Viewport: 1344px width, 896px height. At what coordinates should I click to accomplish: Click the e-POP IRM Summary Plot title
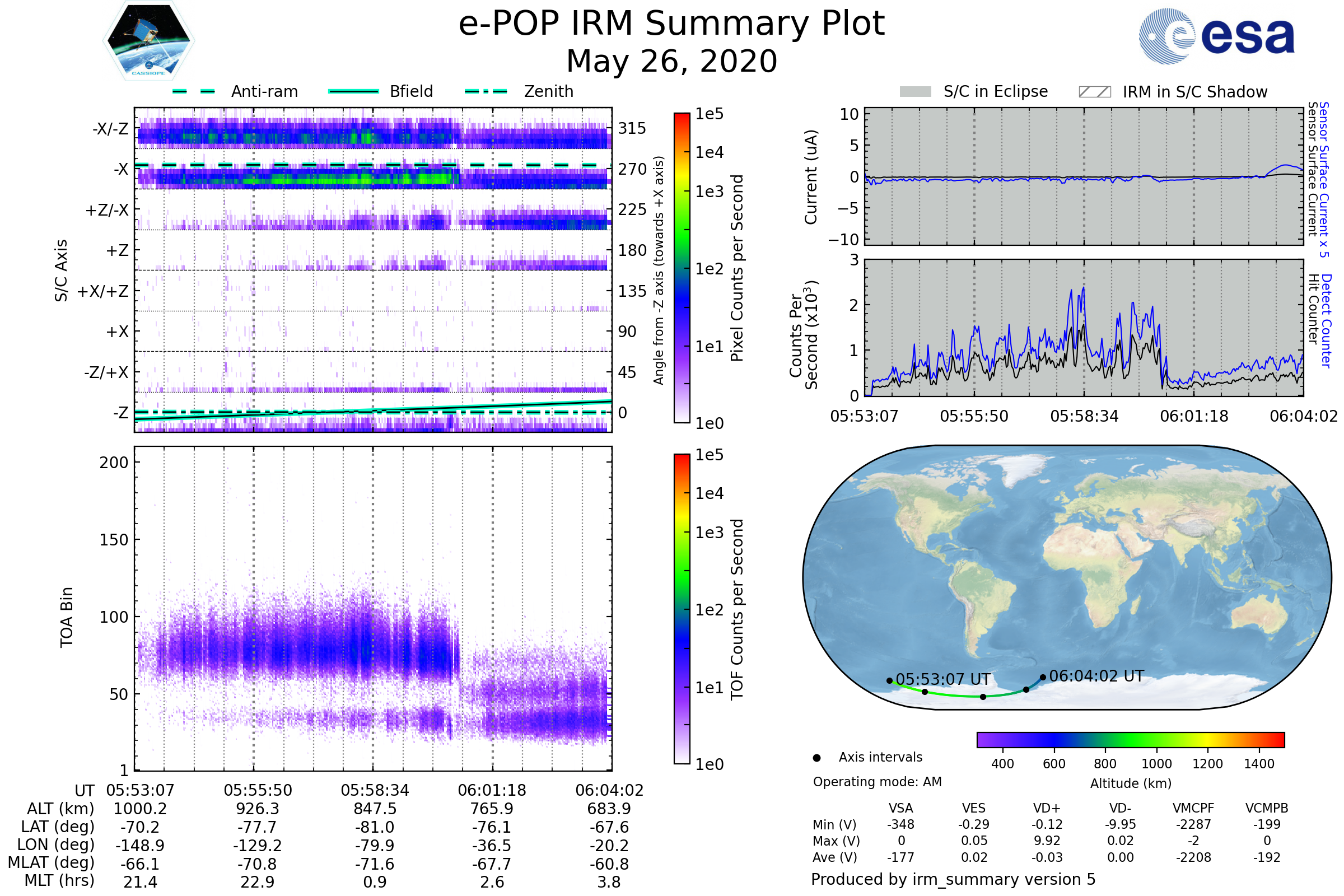671,24
